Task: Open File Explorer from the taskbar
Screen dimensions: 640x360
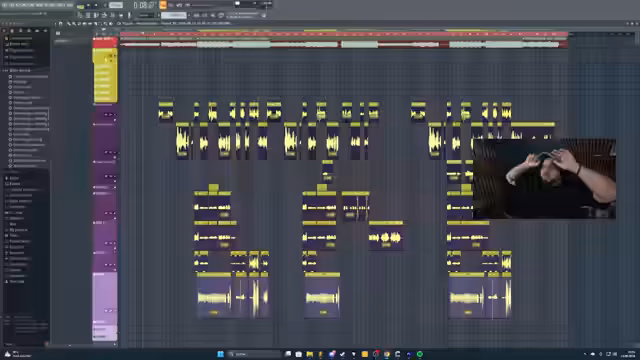Action: pyautogui.click(x=310, y=354)
